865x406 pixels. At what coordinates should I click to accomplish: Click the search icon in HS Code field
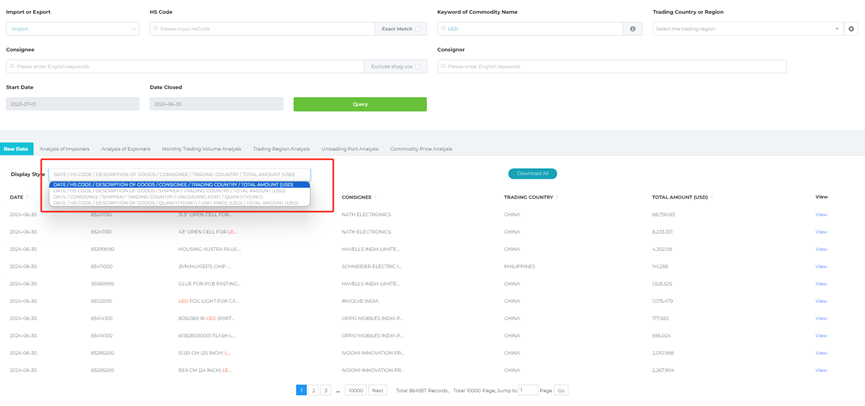pyautogui.click(x=156, y=29)
